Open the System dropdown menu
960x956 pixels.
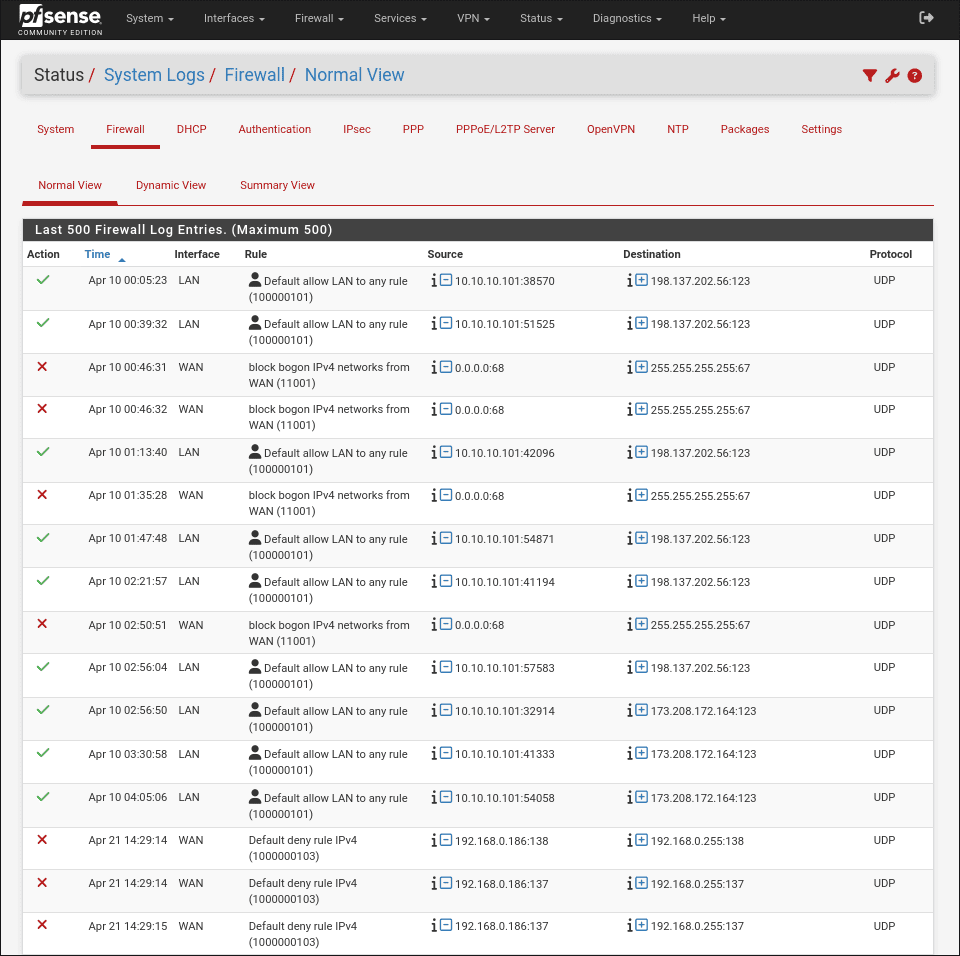pos(150,18)
